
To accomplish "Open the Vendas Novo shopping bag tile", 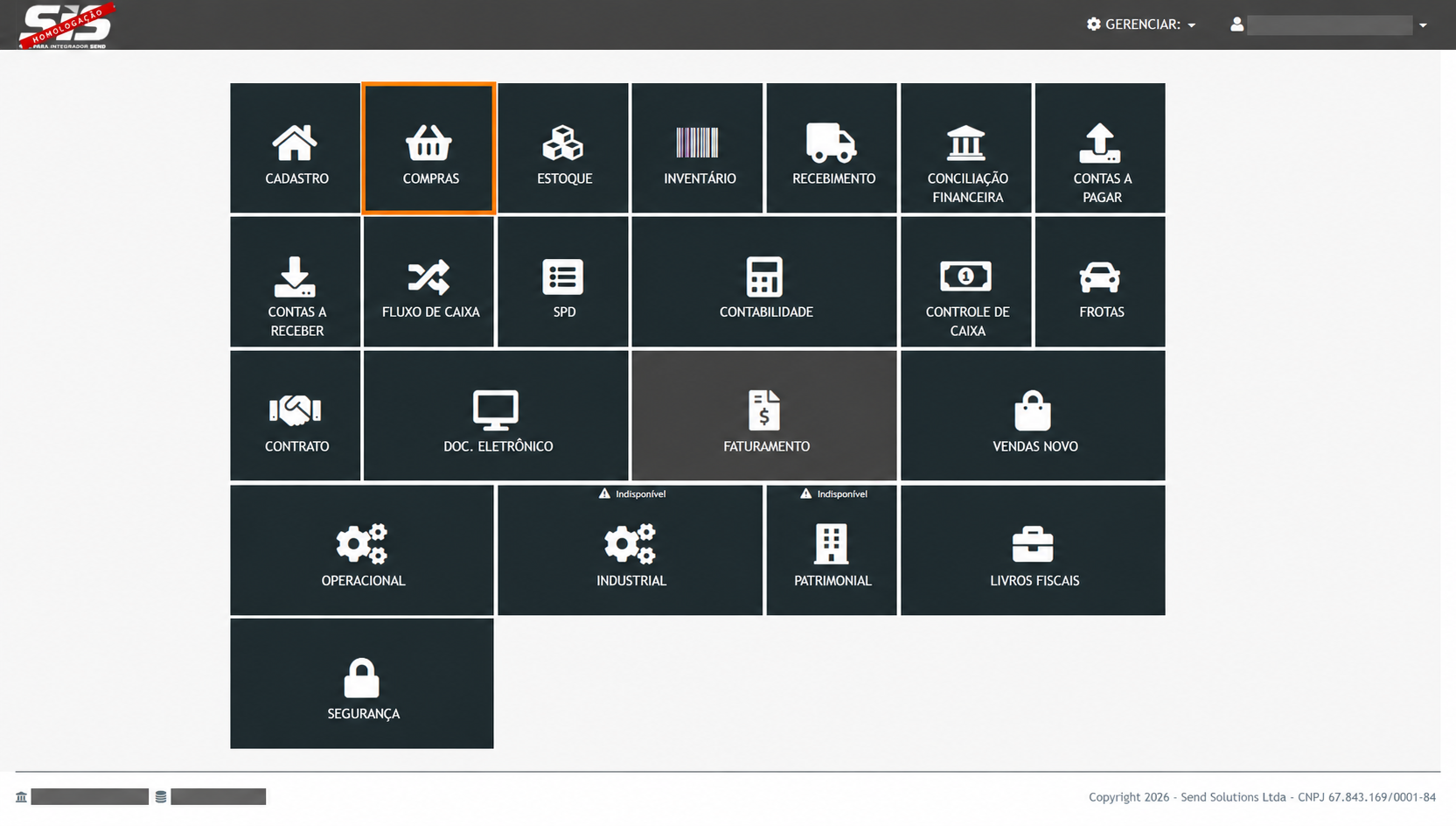I will tap(1033, 416).
